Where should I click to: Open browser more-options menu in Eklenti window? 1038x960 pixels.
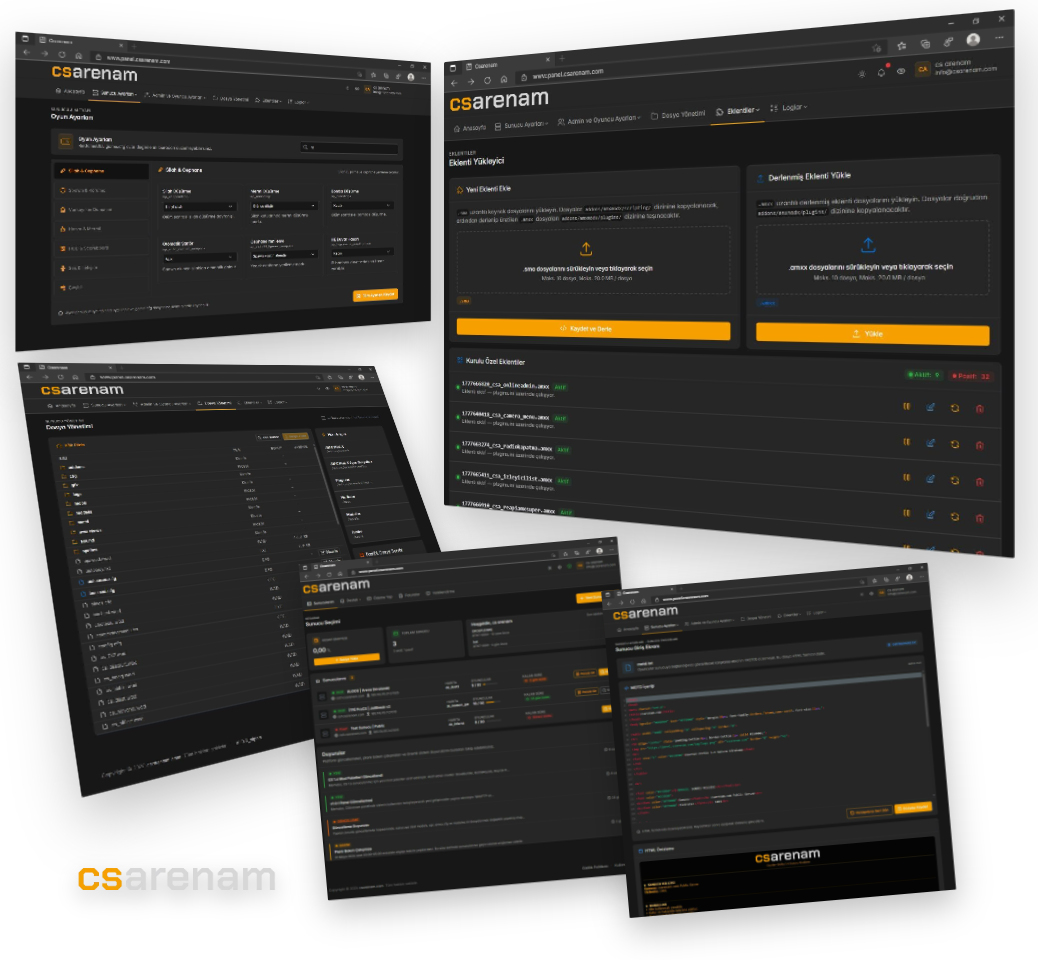pyautogui.click(x=999, y=38)
